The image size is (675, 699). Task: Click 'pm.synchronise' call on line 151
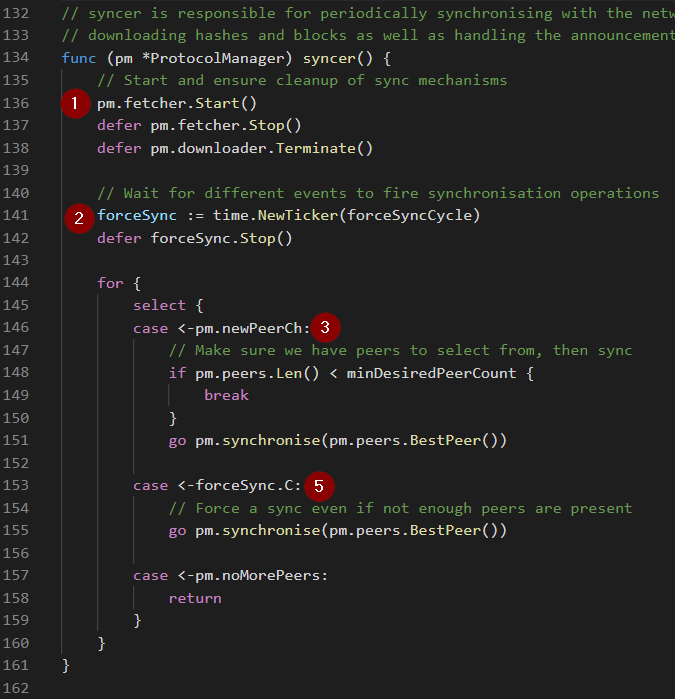pos(257,440)
